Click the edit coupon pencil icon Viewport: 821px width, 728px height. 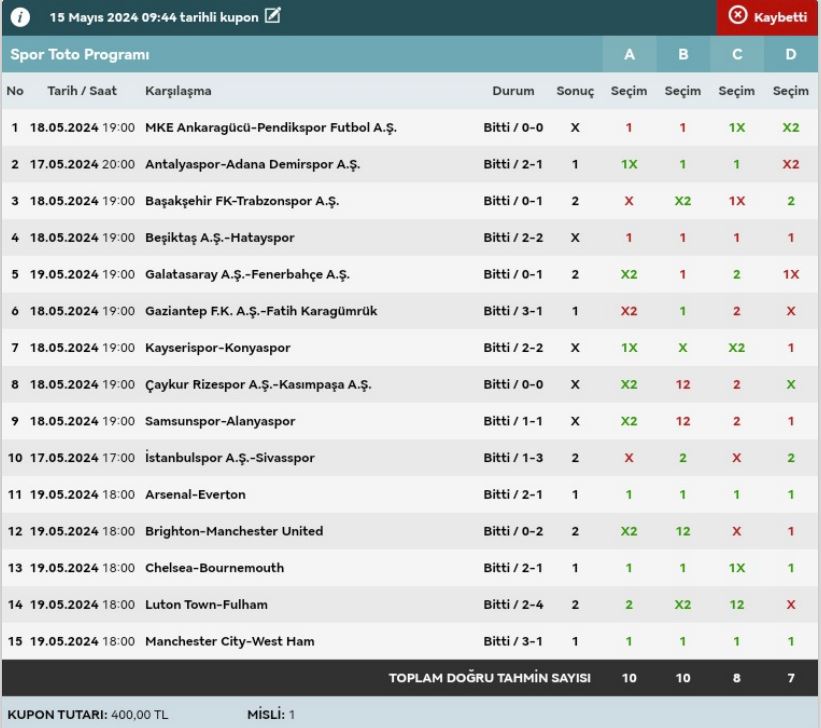272,17
